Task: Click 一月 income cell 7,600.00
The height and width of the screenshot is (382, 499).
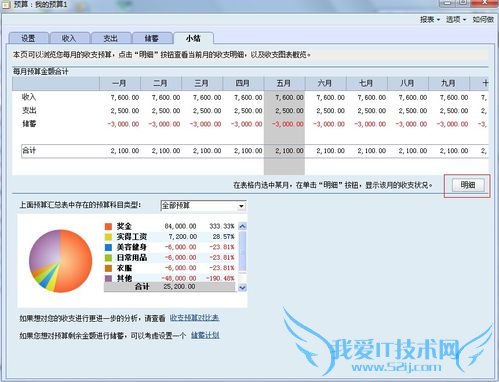Action: pos(125,97)
